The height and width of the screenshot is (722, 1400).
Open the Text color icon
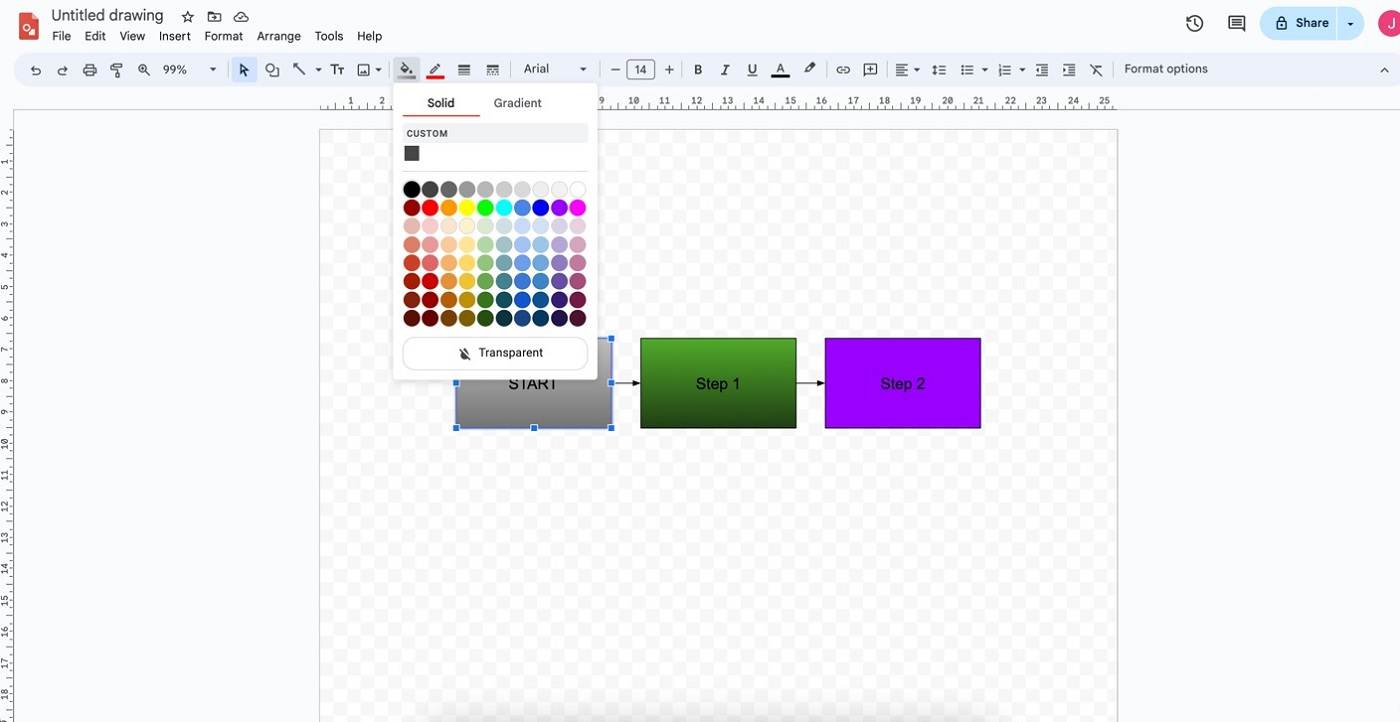click(x=781, y=70)
